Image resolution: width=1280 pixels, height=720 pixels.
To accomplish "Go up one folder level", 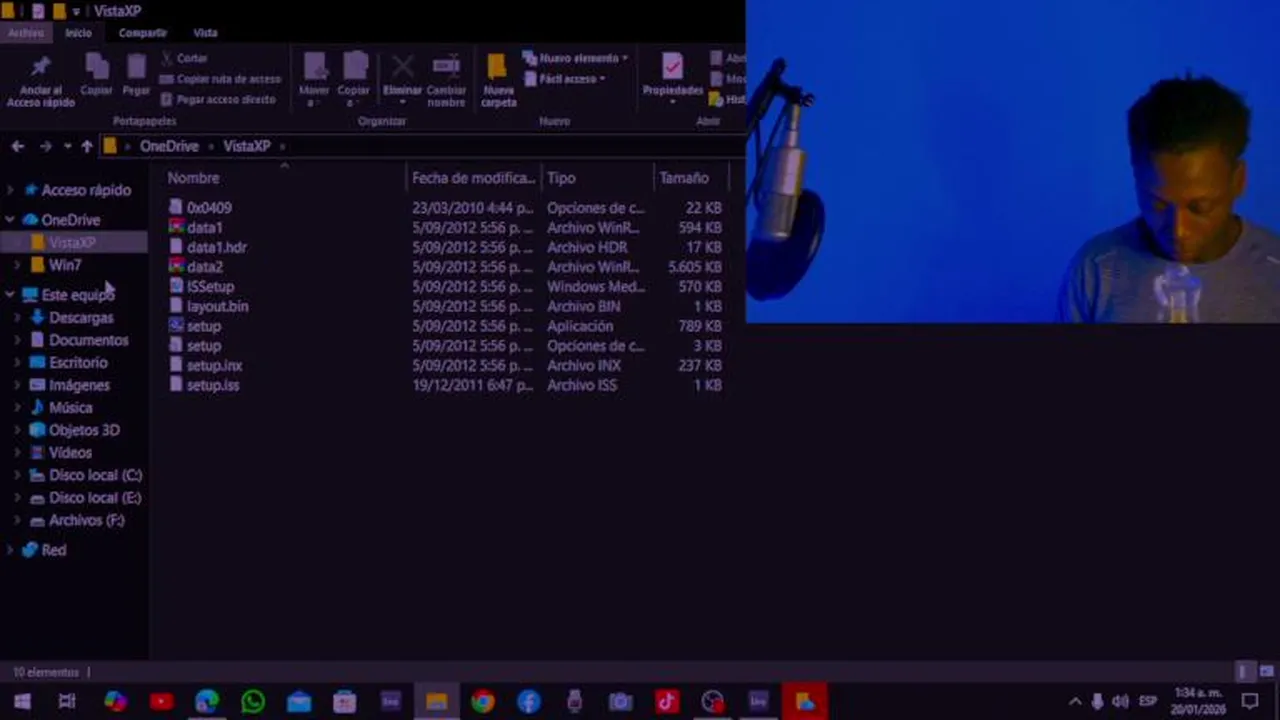I will pos(87,146).
